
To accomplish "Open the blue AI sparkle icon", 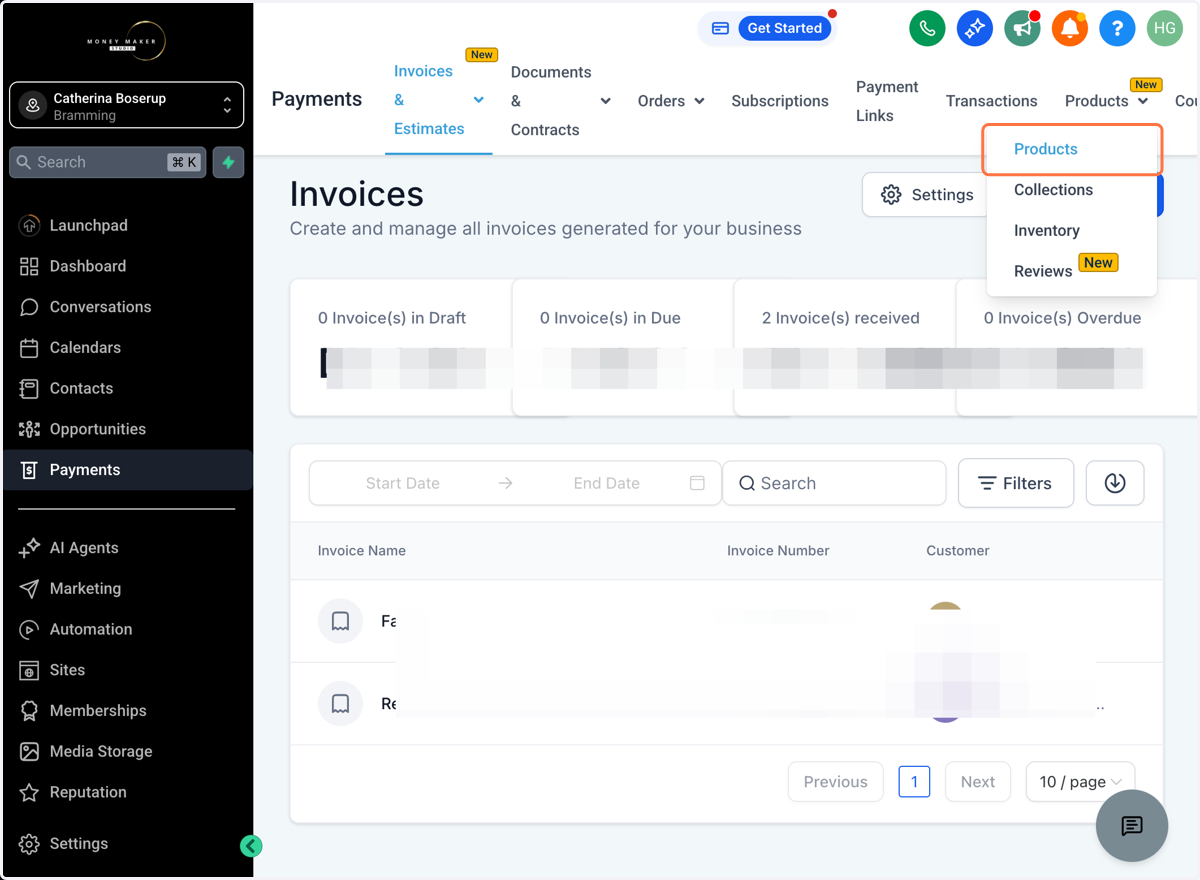I will (x=974, y=29).
